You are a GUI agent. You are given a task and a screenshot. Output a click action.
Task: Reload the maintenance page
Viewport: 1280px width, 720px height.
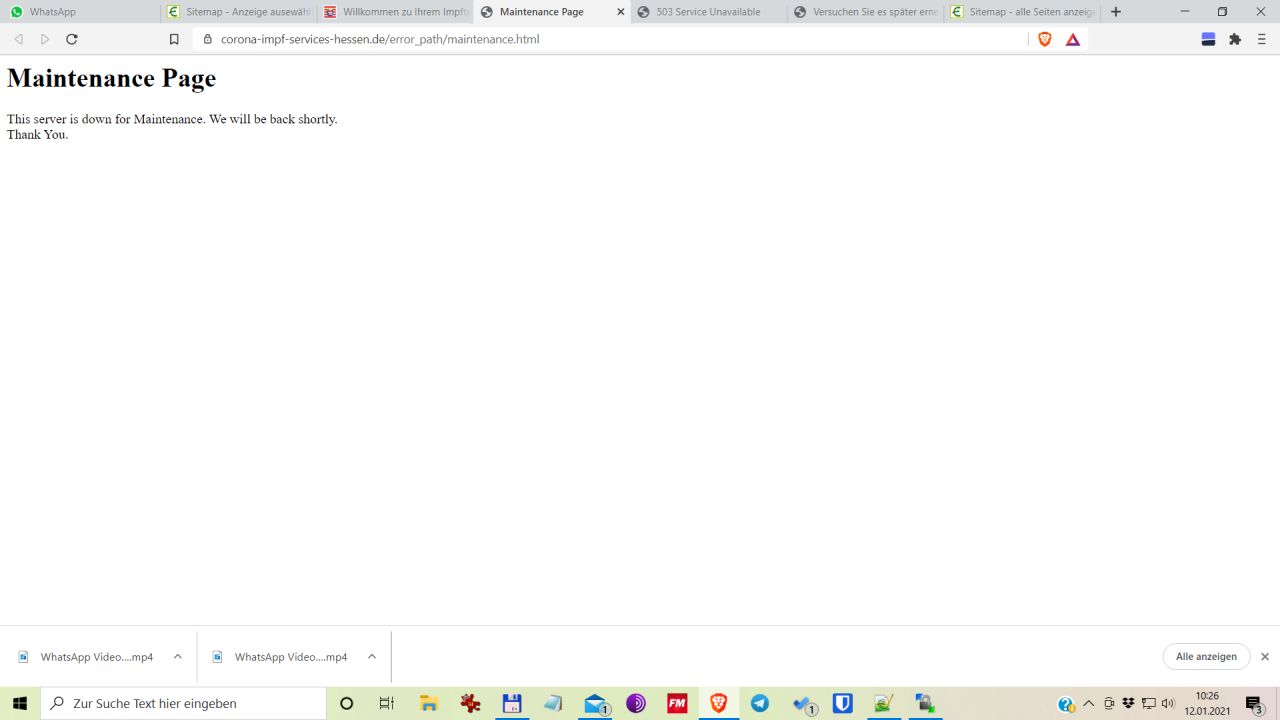[71, 39]
